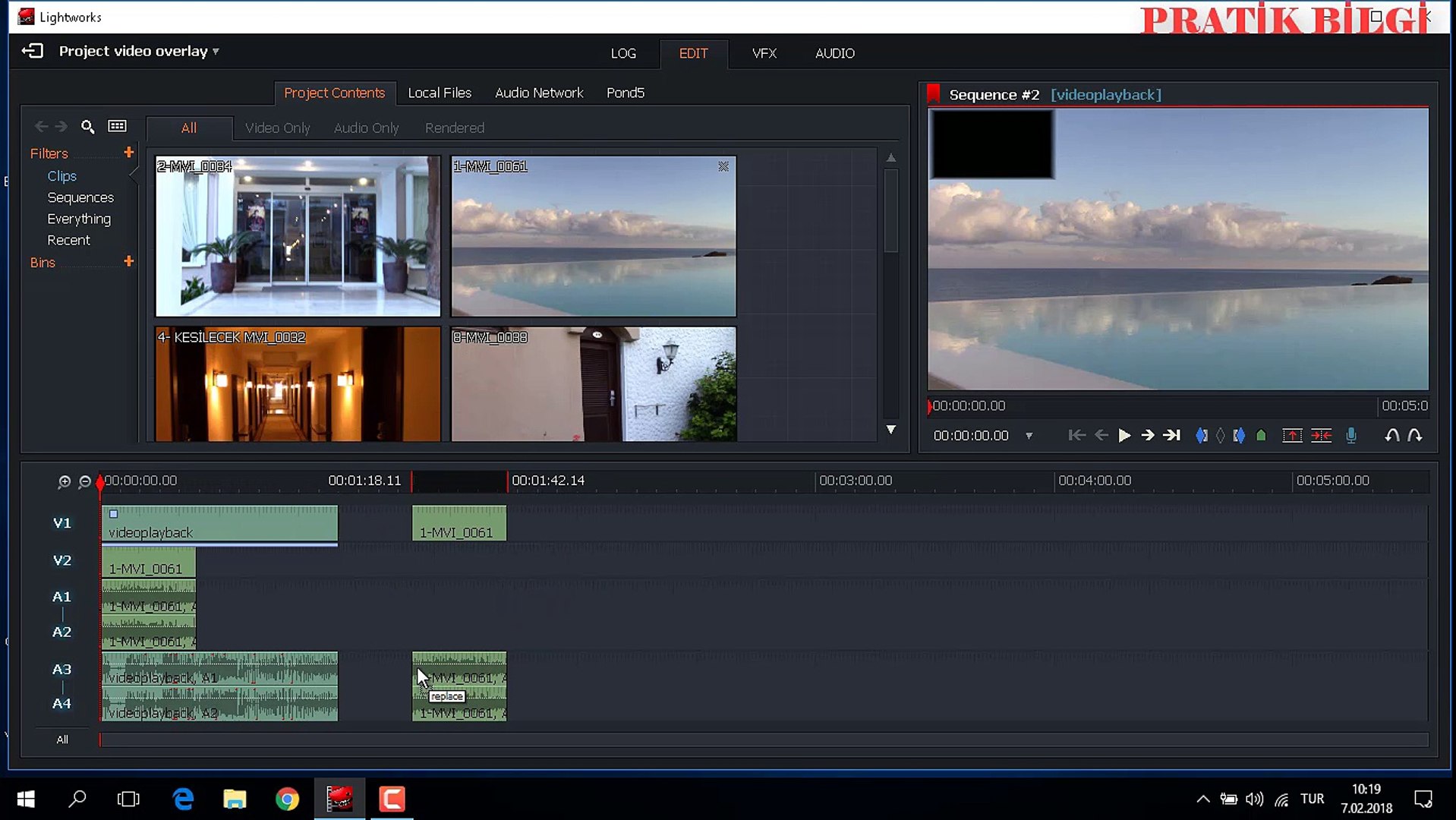Click the Play button in the sequence viewer
Screen dimensions: 1456x820
(1124, 436)
